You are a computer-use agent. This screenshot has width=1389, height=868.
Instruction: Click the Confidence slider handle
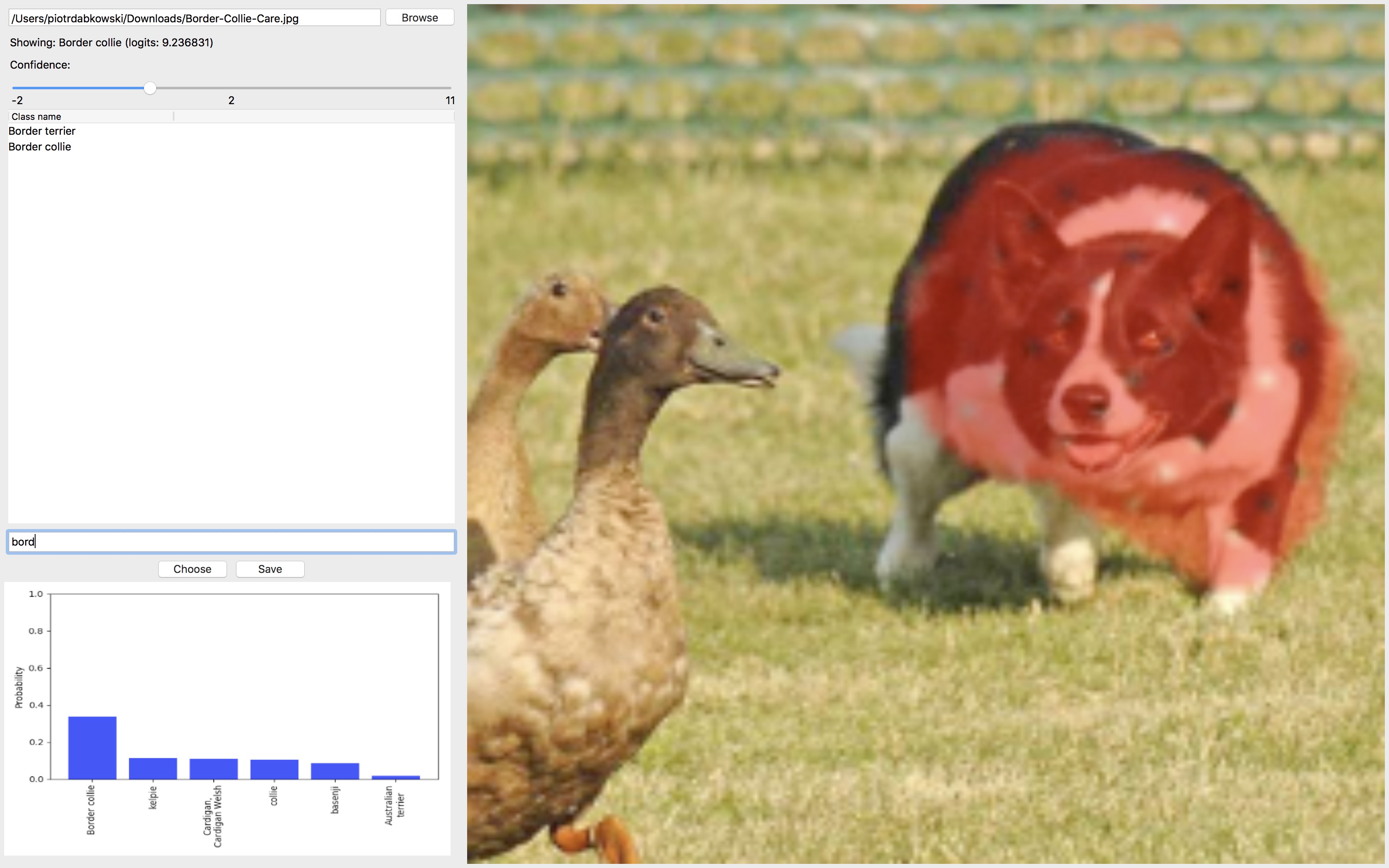coord(150,88)
